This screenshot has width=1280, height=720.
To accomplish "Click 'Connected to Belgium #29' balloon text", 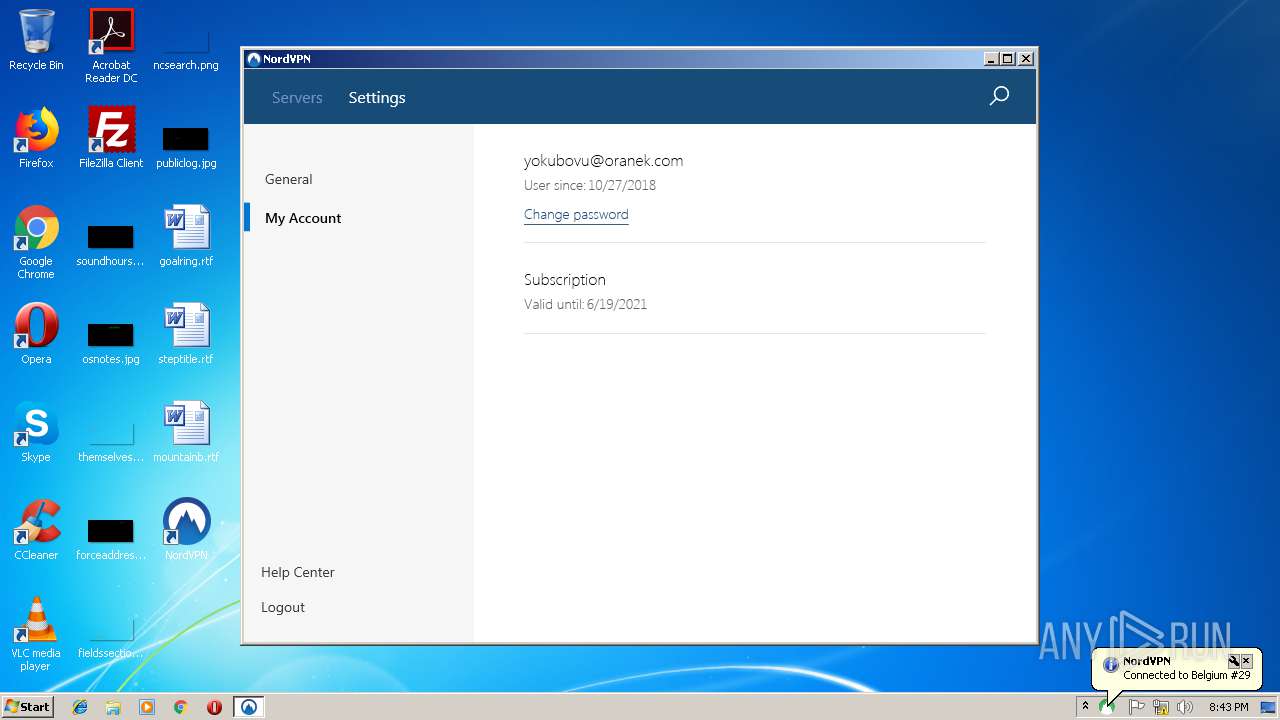I will coord(1187,675).
